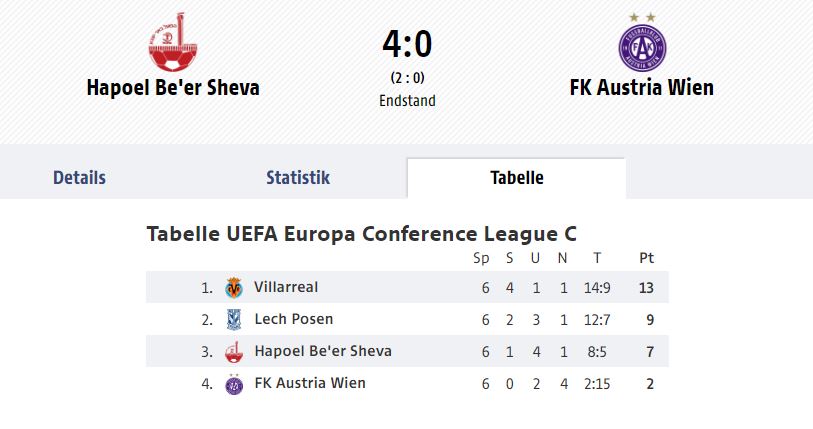Click the FK Austria Wien header name
This screenshot has height=429, width=813.
pyautogui.click(x=642, y=87)
